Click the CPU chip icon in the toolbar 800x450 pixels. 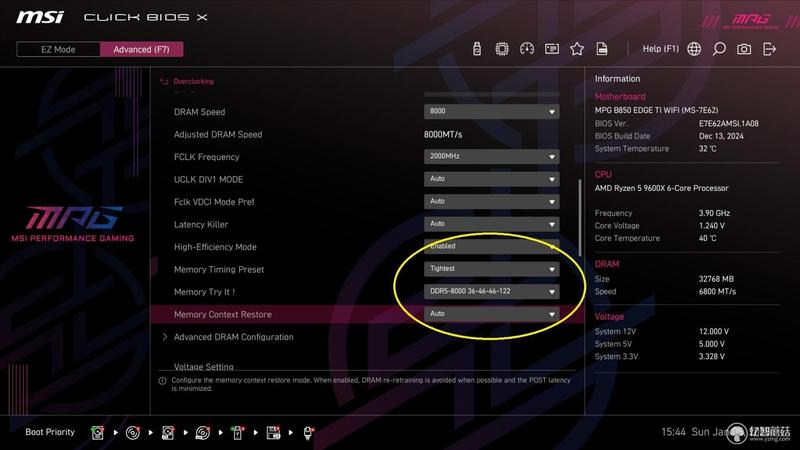pyautogui.click(x=502, y=49)
